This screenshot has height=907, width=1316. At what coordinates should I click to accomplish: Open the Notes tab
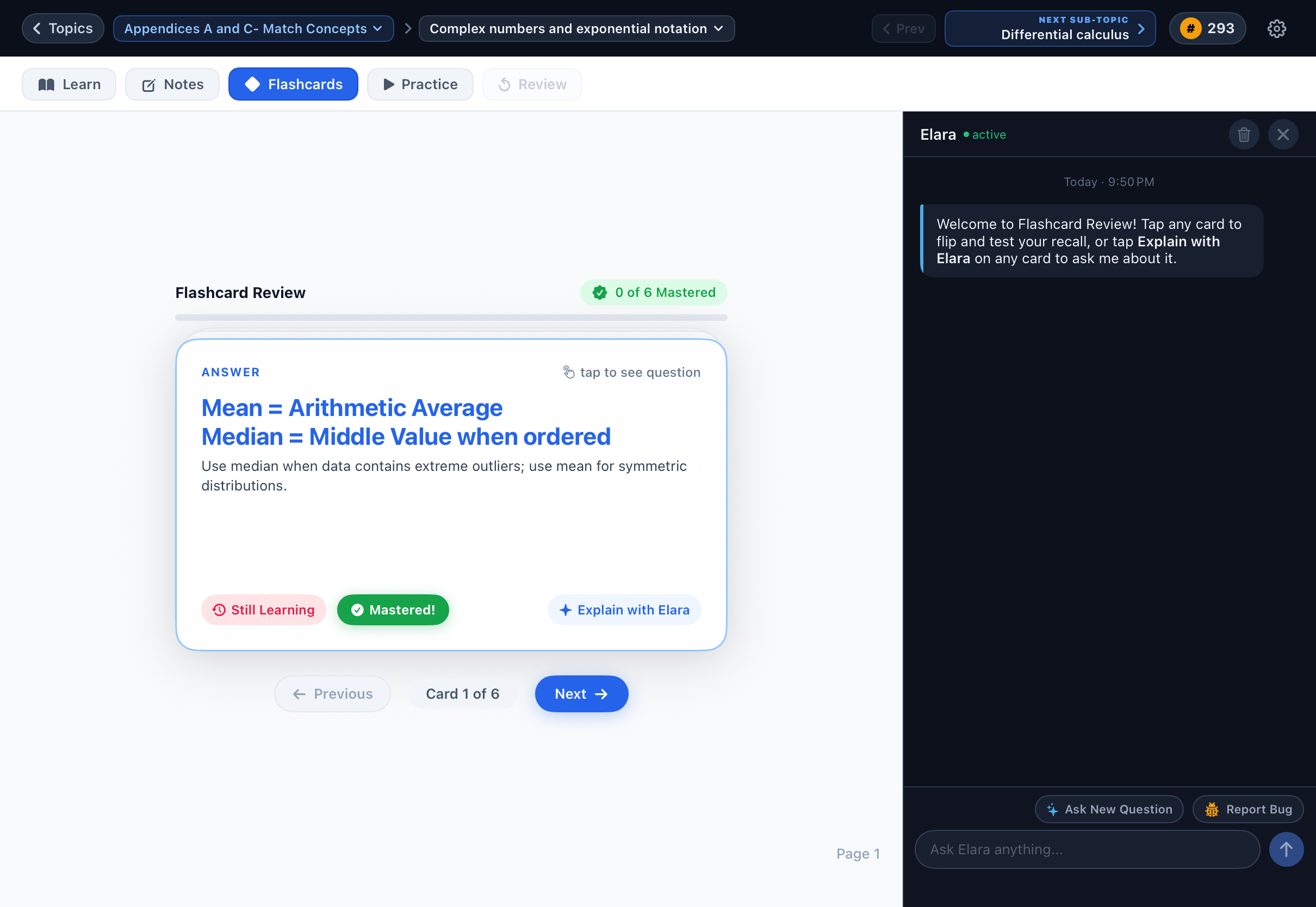point(172,84)
